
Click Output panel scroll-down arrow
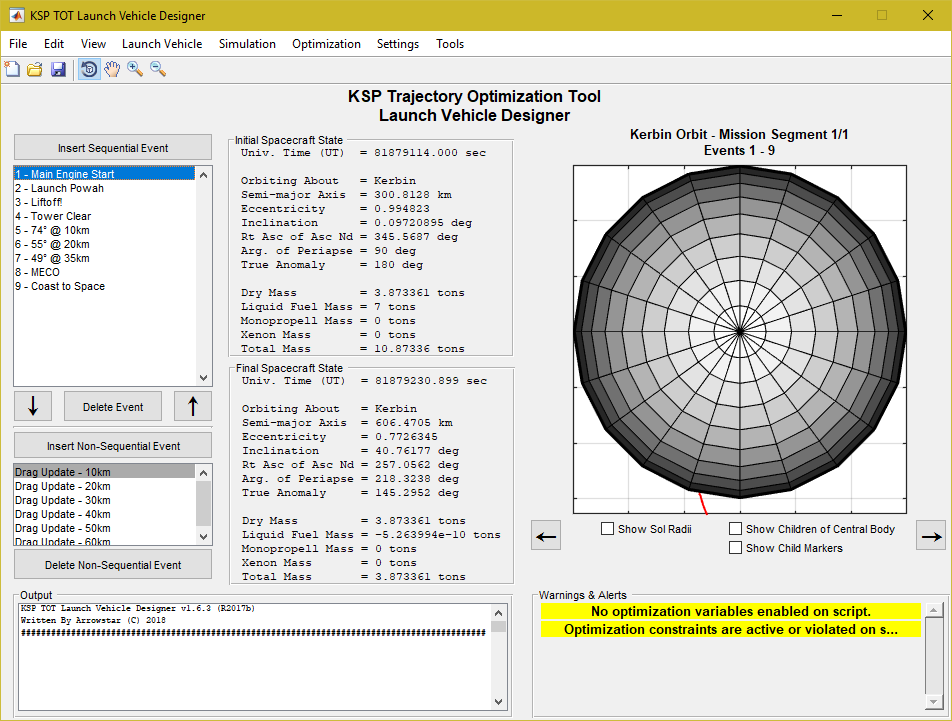tap(498, 702)
